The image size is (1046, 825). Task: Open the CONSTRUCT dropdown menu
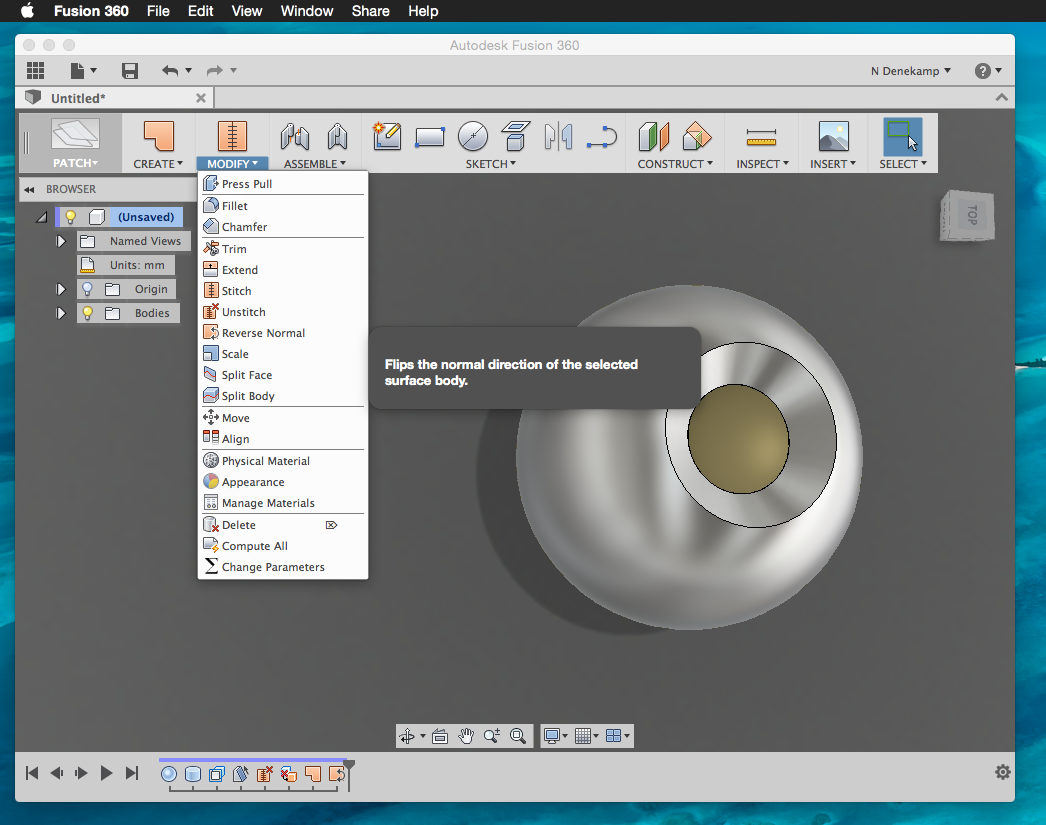coord(675,163)
